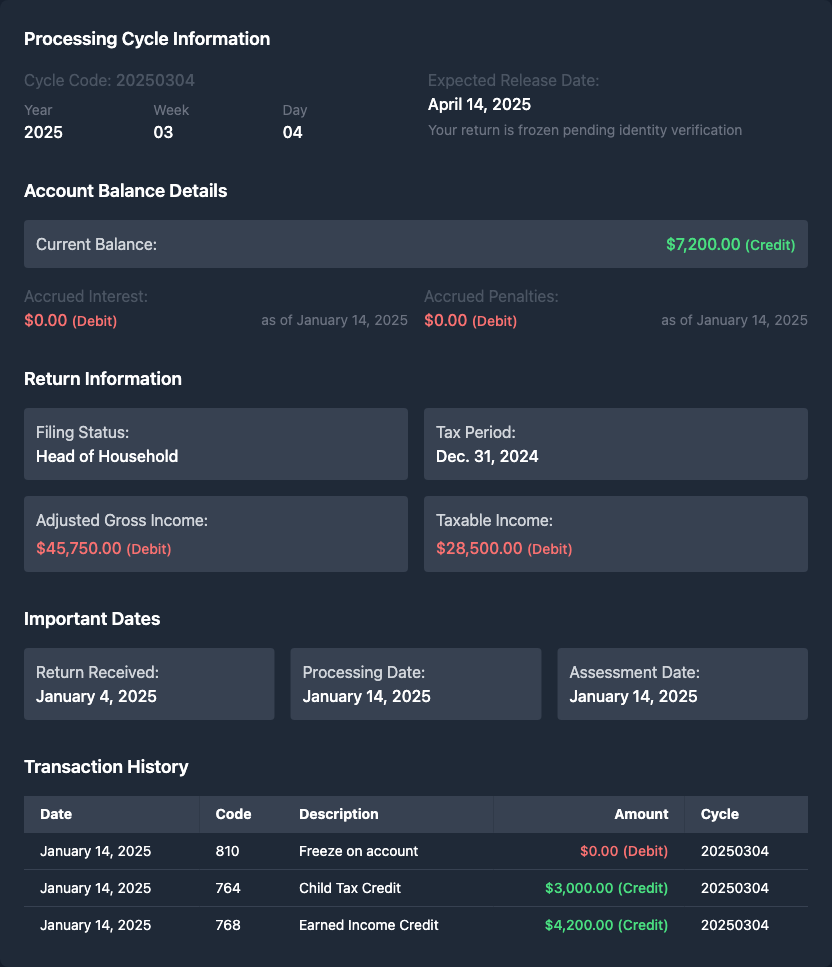Click the Amount column header
The width and height of the screenshot is (832, 967).
641,814
